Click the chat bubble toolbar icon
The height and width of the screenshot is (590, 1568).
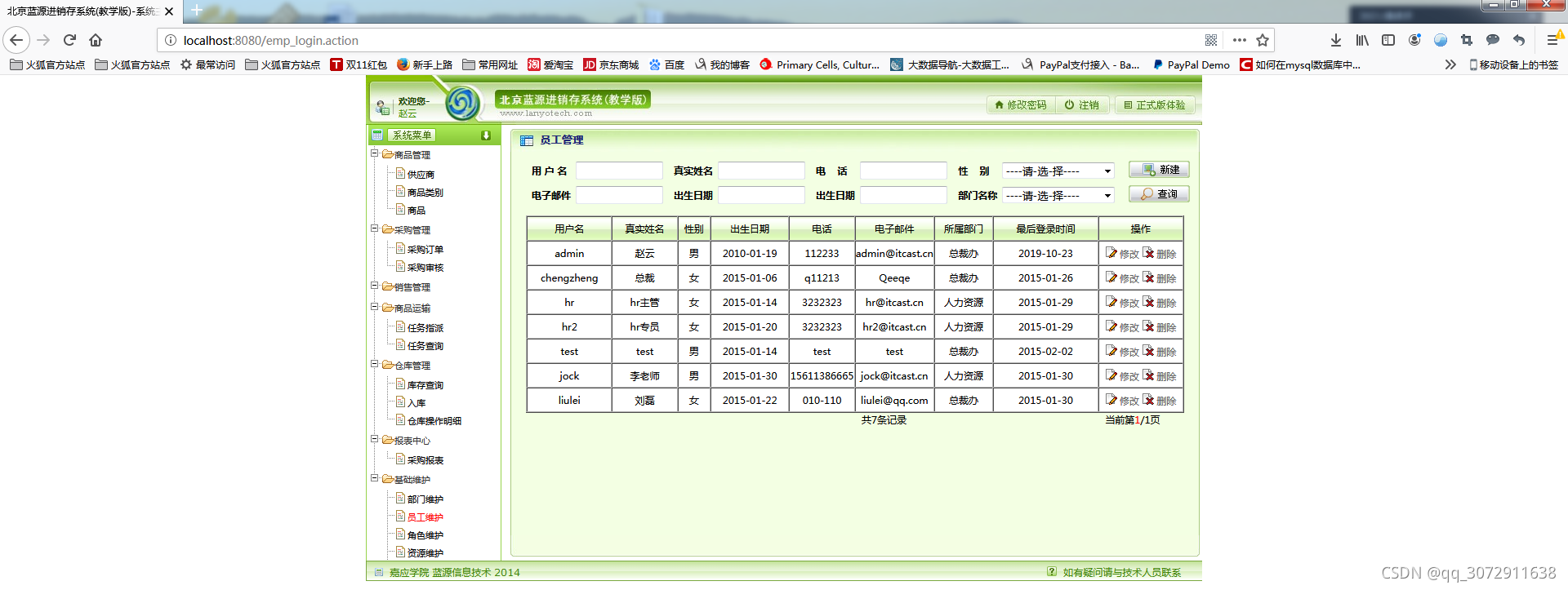pyautogui.click(x=1493, y=40)
